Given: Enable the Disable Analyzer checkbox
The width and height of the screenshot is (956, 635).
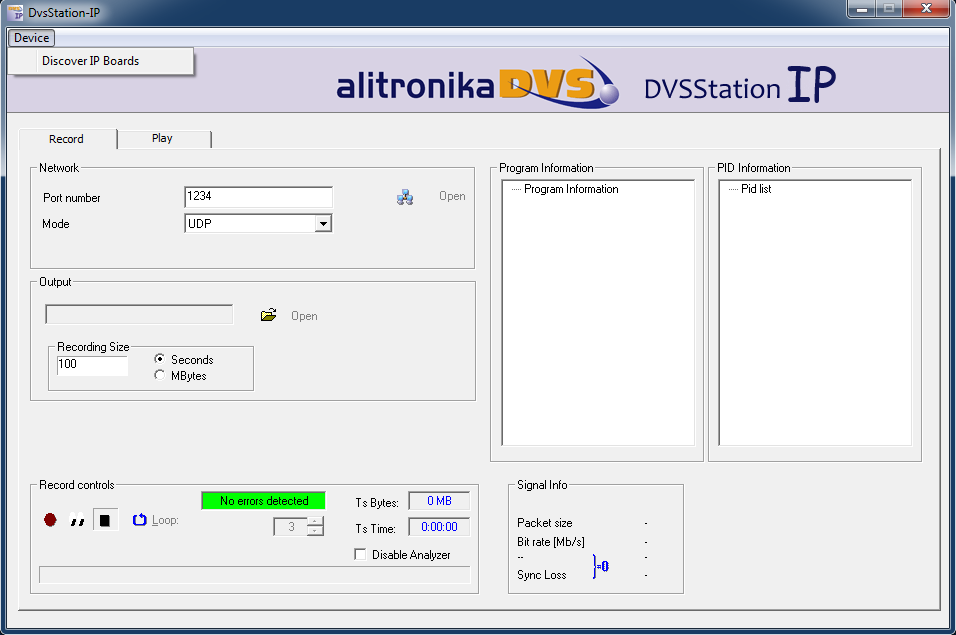Looking at the screenshot, I should click(360, 555).
